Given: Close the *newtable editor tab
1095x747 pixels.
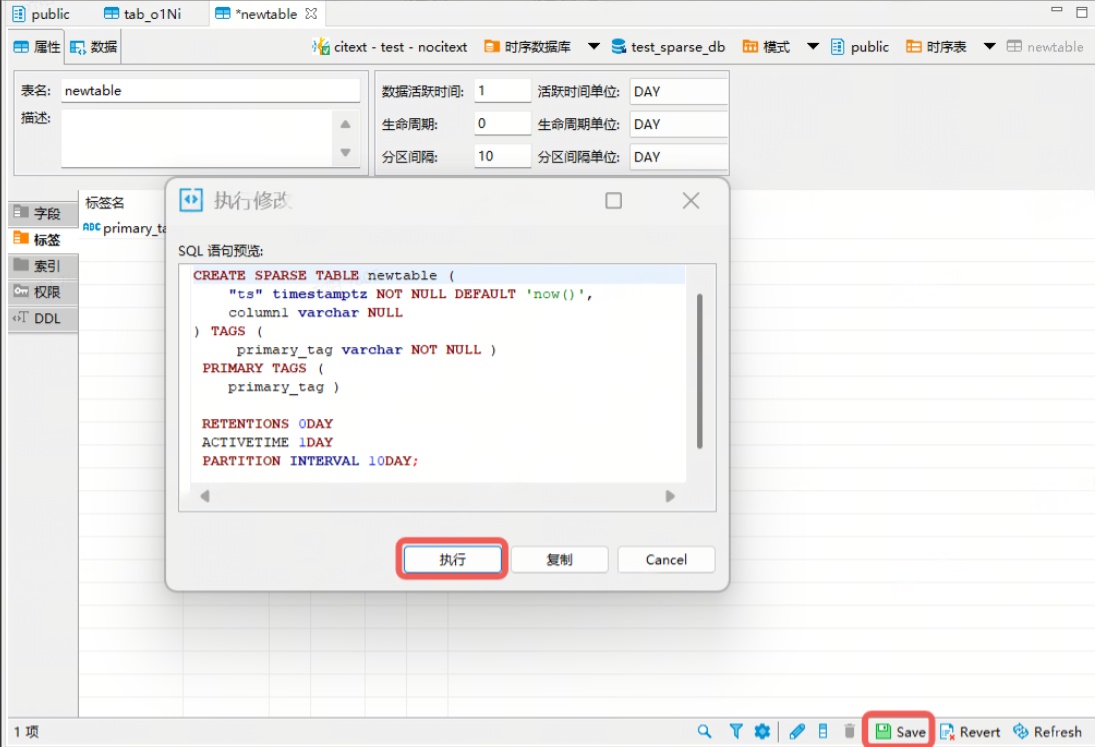Looking at the screenshot, I should click(311, 13).
